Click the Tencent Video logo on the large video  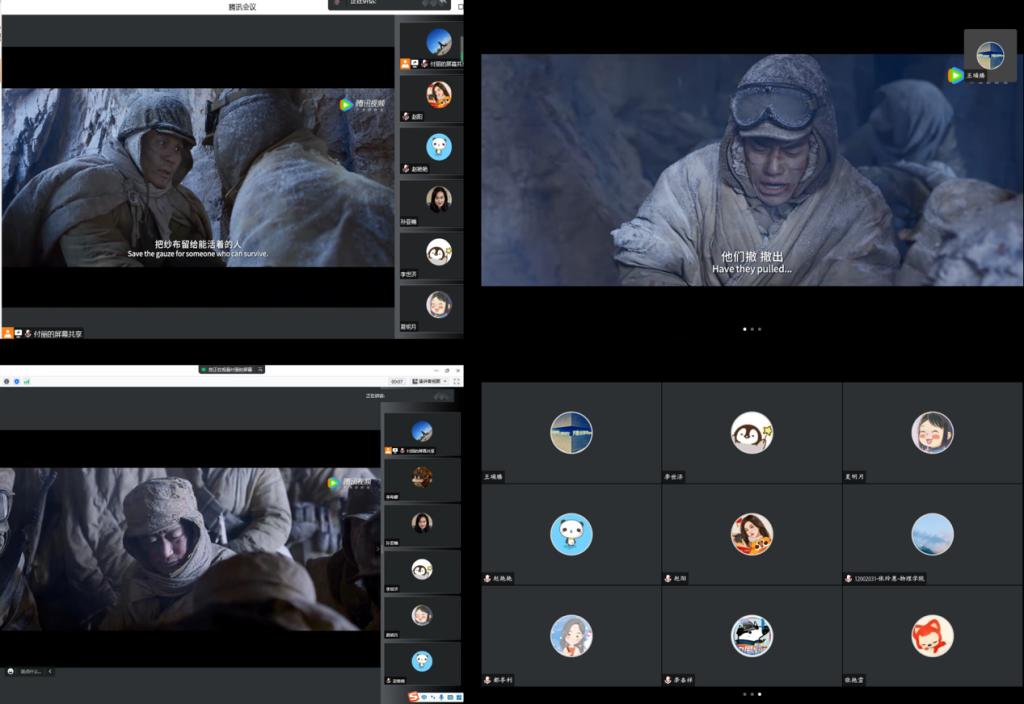click(x=956, y=75)
